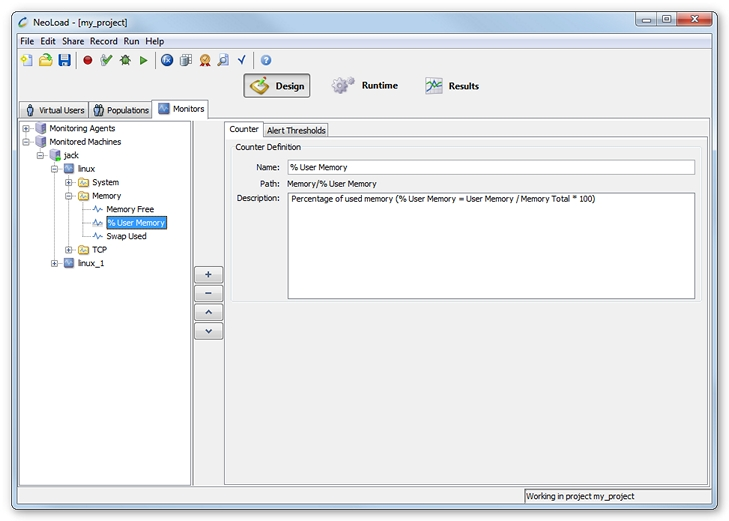Click the New project toolbar icon

coord(27,61)
